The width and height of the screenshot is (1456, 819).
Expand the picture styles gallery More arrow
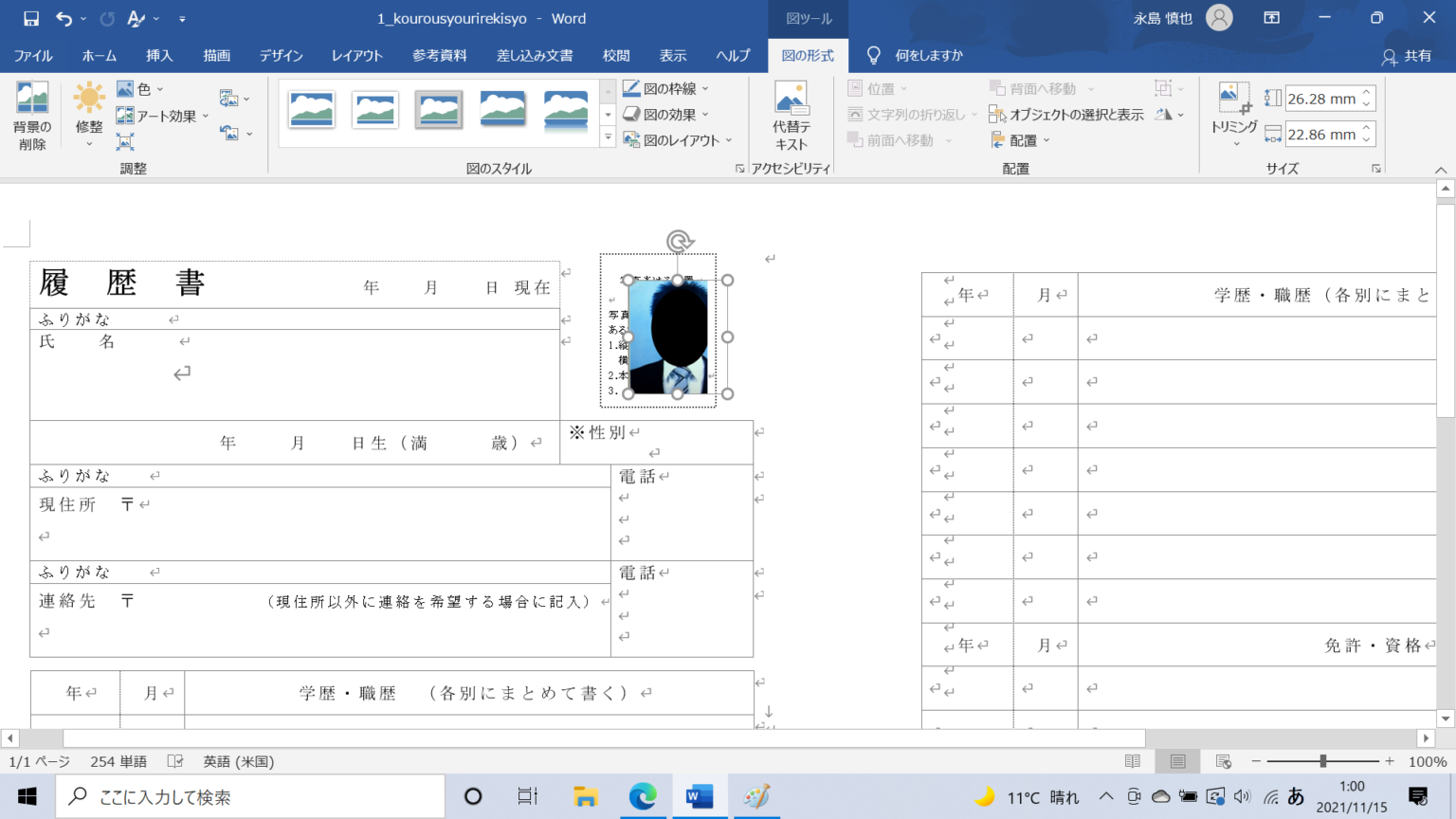click(609, 137)
